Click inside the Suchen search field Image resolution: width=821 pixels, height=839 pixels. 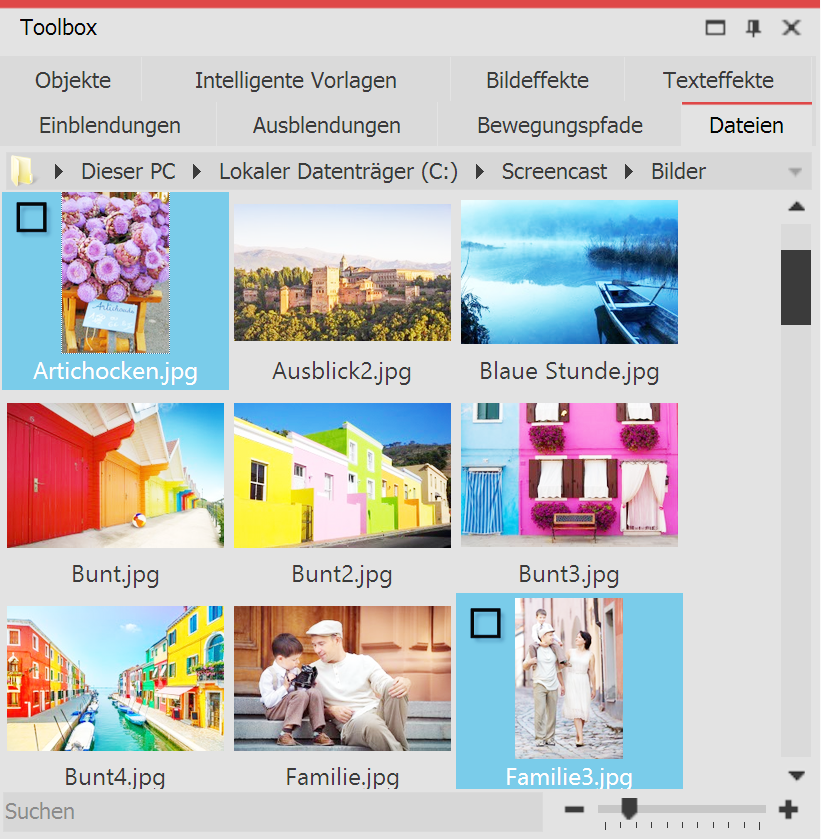[200, 811]
